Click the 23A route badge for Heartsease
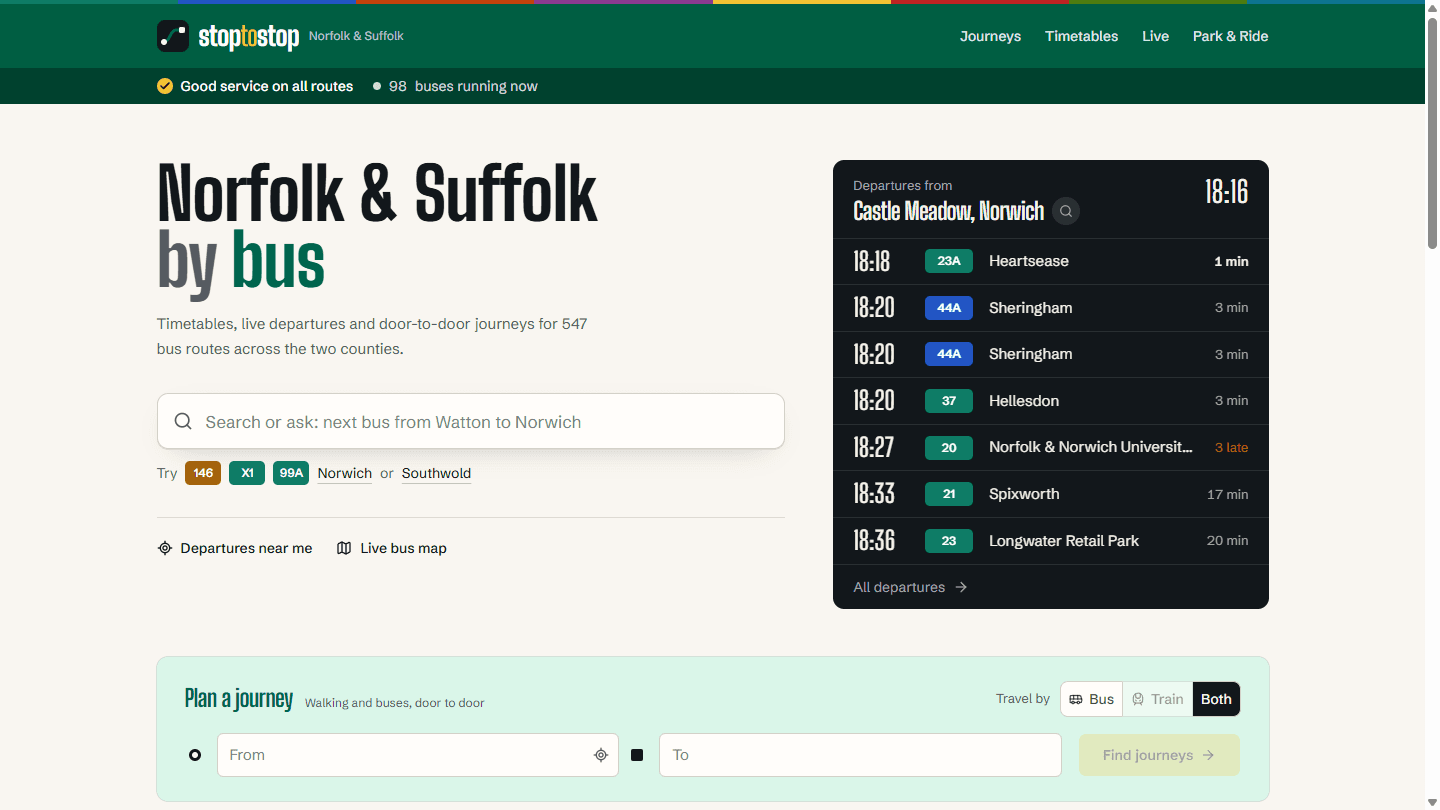Screen dimensions: 1440x810 pyautogui.click(x=949, y=261)
